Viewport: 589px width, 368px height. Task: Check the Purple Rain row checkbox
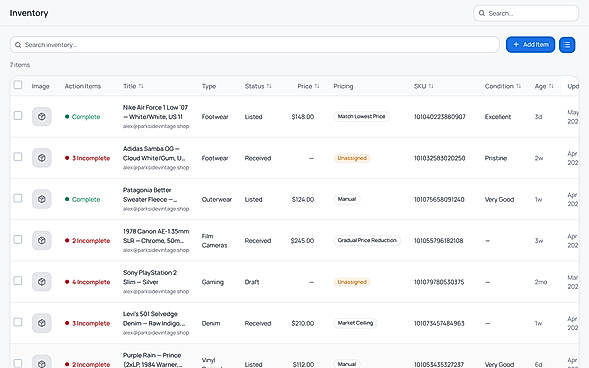[x=18, y=363]
